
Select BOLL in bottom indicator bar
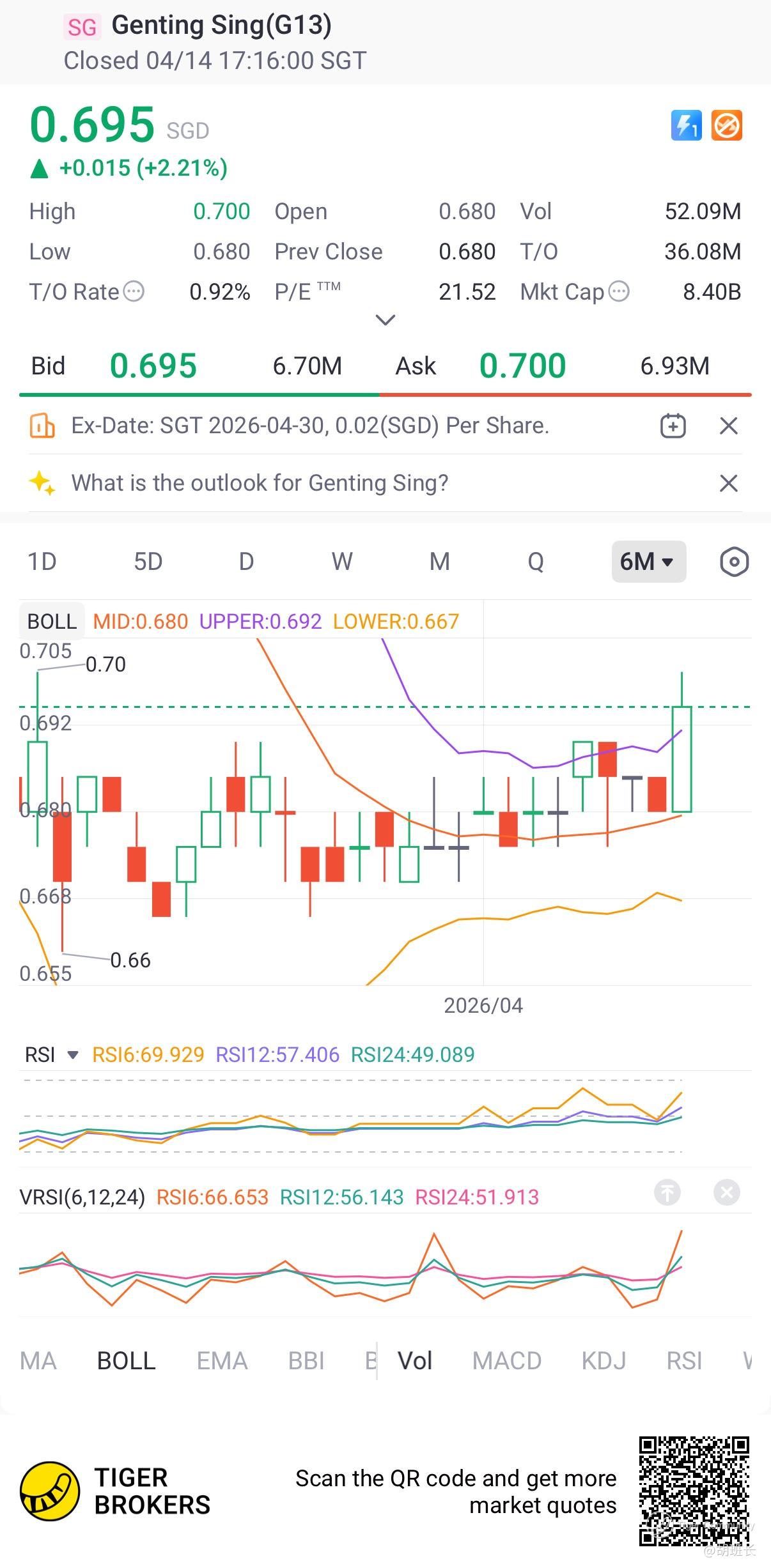point(126,1361)
